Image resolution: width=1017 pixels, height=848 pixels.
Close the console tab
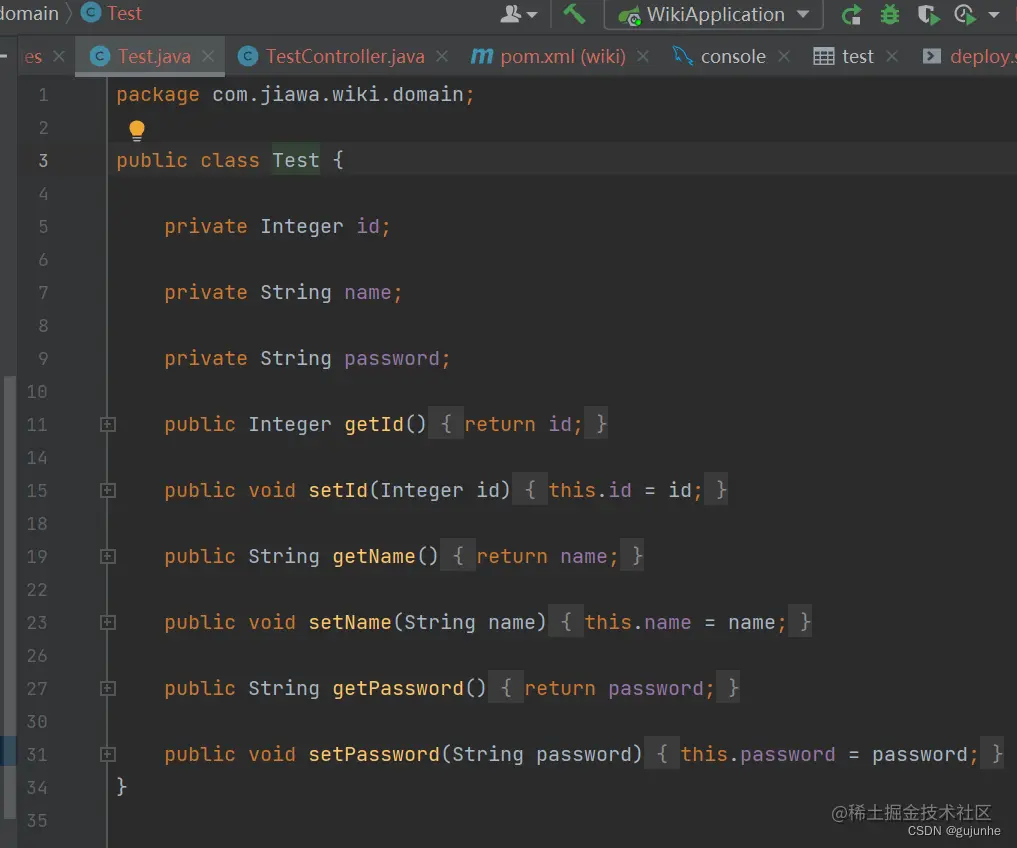point(784,56)
